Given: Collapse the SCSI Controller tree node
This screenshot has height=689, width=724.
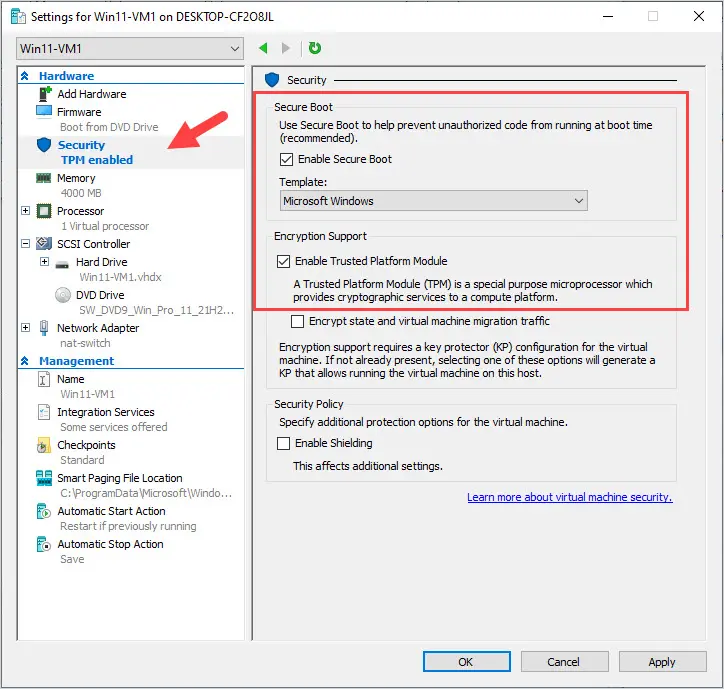Looking at the screenshot, I should pos(25,243).
